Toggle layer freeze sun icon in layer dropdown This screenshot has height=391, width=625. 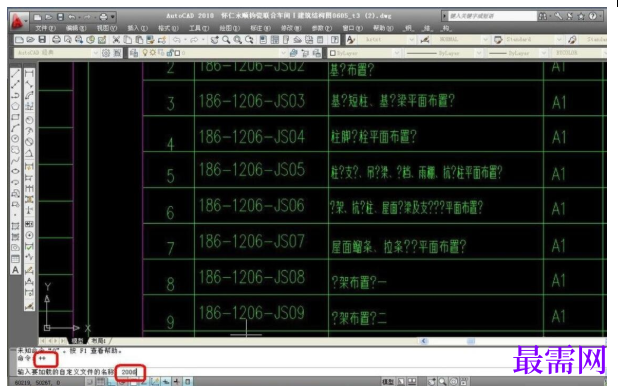tap(153, 53)
